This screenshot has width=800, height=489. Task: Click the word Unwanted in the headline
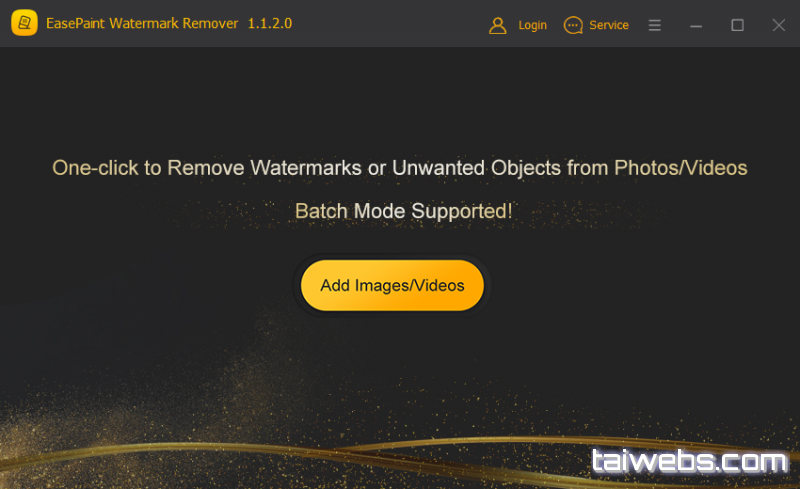[x=438, y=168]
